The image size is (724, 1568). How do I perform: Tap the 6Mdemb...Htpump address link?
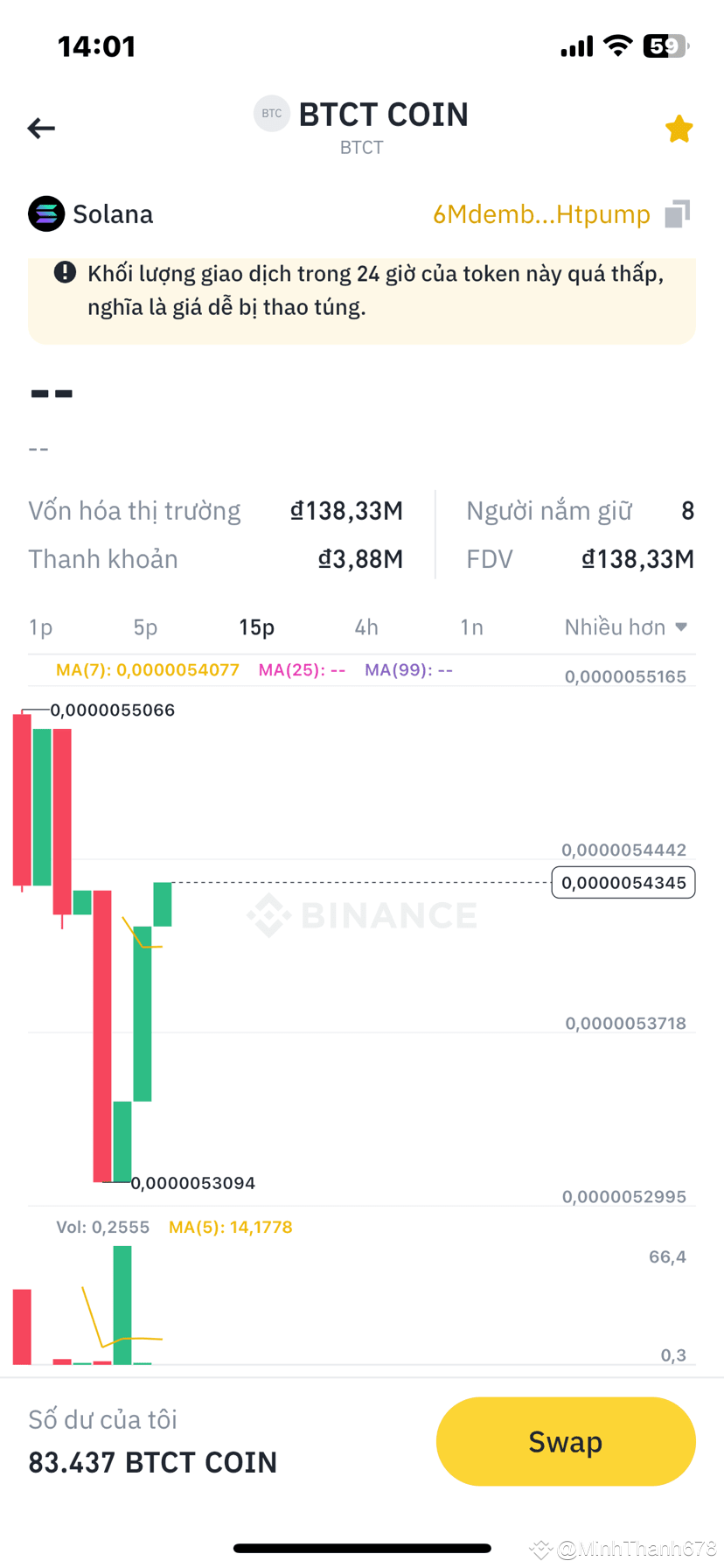pos(542,213)
